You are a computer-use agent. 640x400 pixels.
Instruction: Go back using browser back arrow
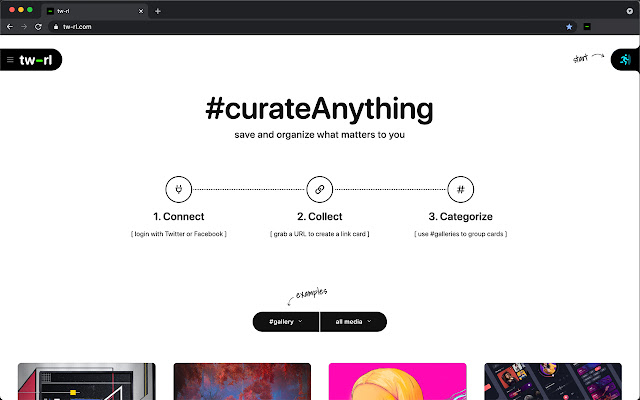(x=10, y=27)
